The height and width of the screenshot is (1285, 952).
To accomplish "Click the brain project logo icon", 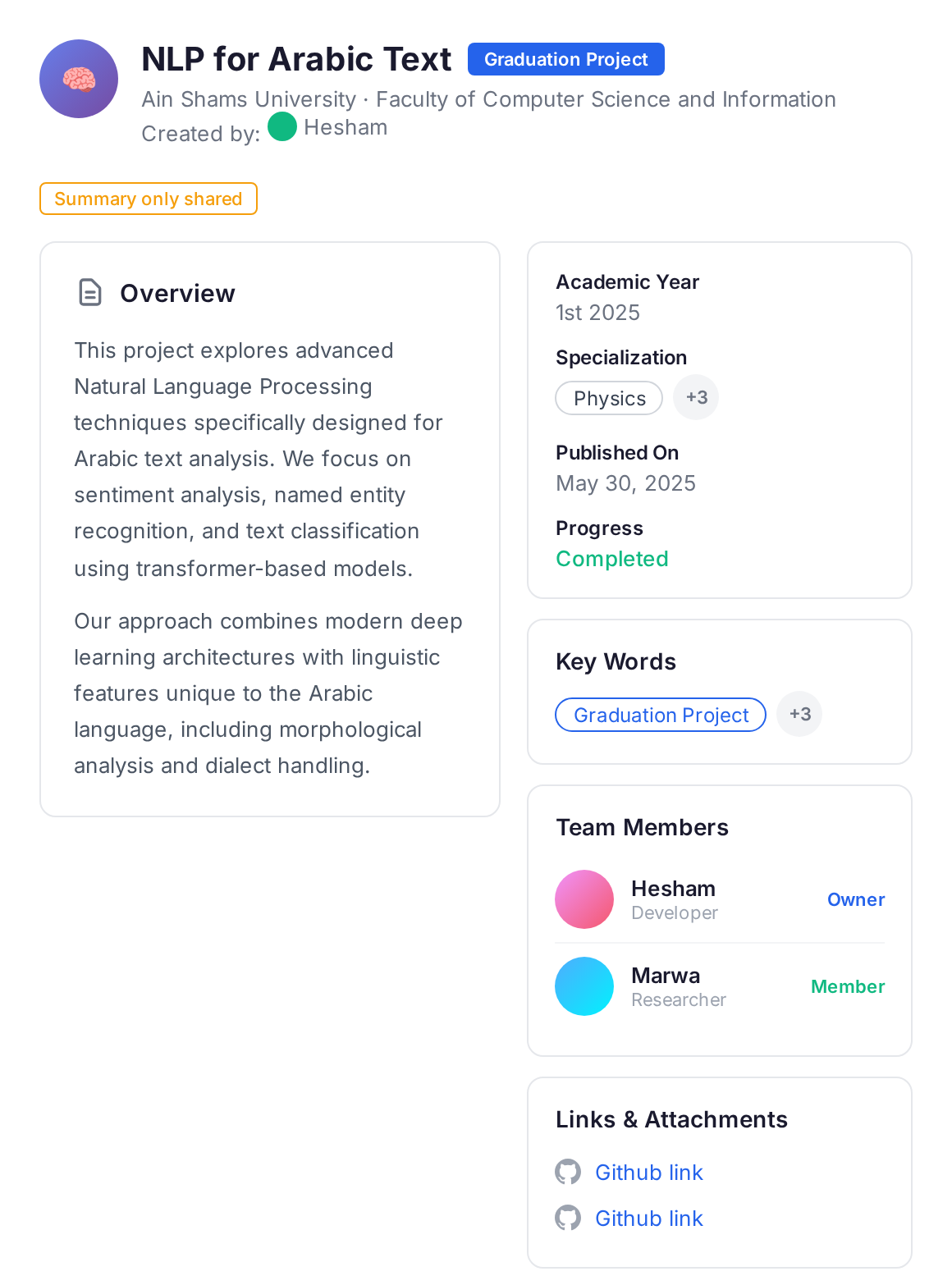I will click(79, 79).
